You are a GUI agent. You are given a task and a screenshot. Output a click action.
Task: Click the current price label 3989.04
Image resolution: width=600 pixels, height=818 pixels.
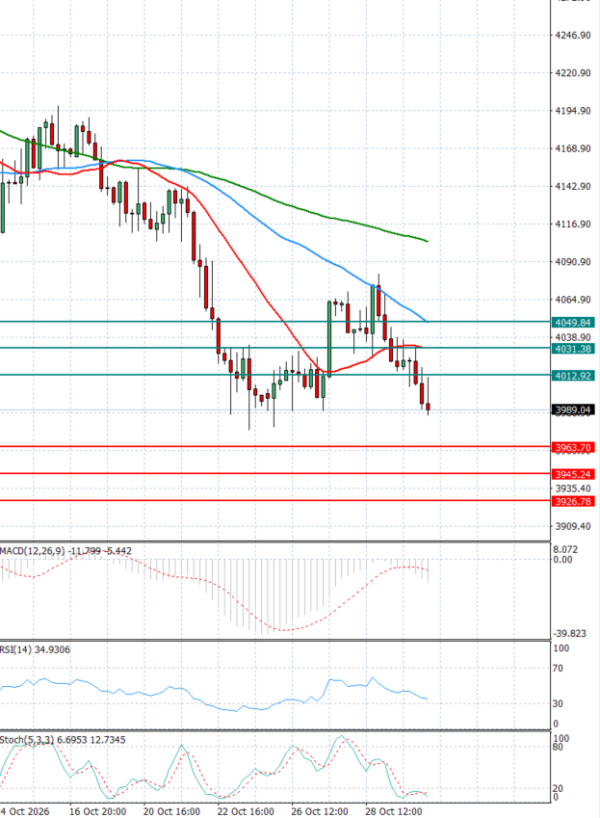pyautogui.click(x=573, y=410)
